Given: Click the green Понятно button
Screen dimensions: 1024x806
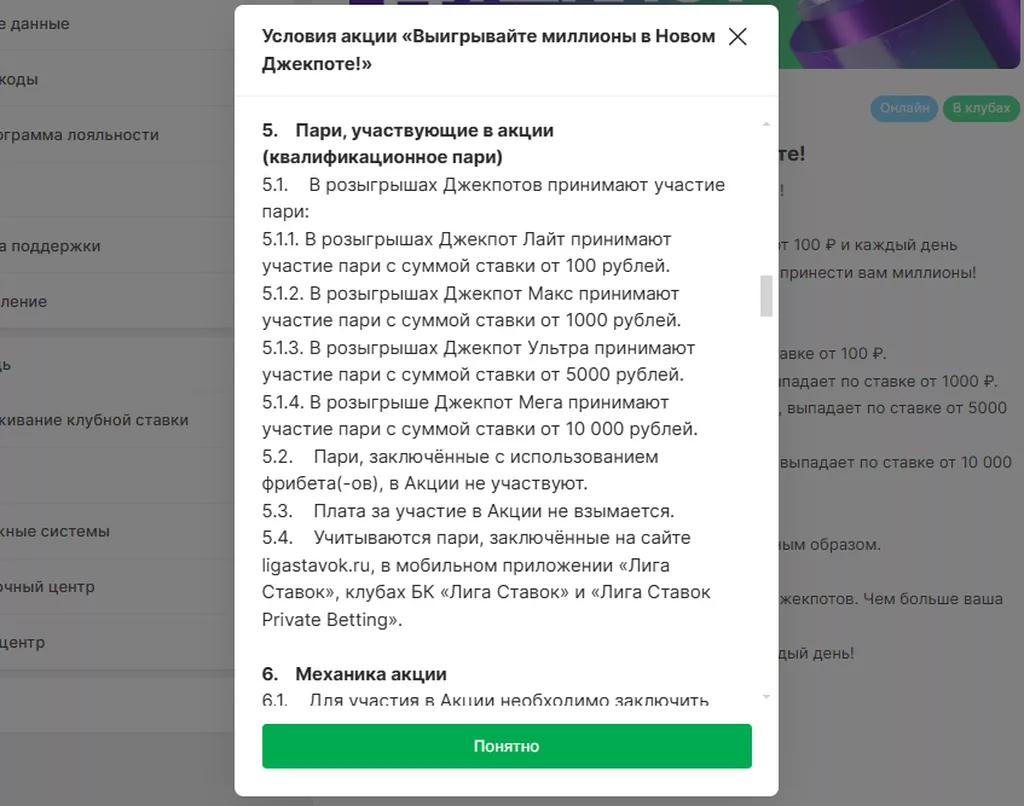Looking at the screenshot, I should tap(507, 746).
